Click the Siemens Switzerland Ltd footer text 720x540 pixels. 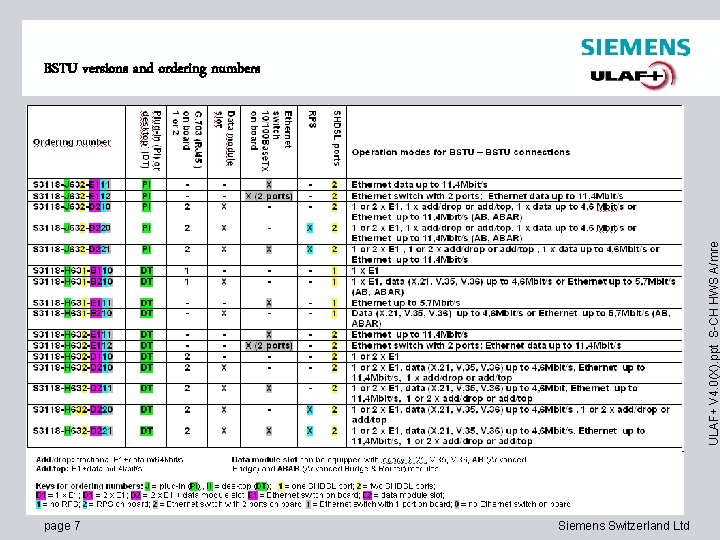624,525
